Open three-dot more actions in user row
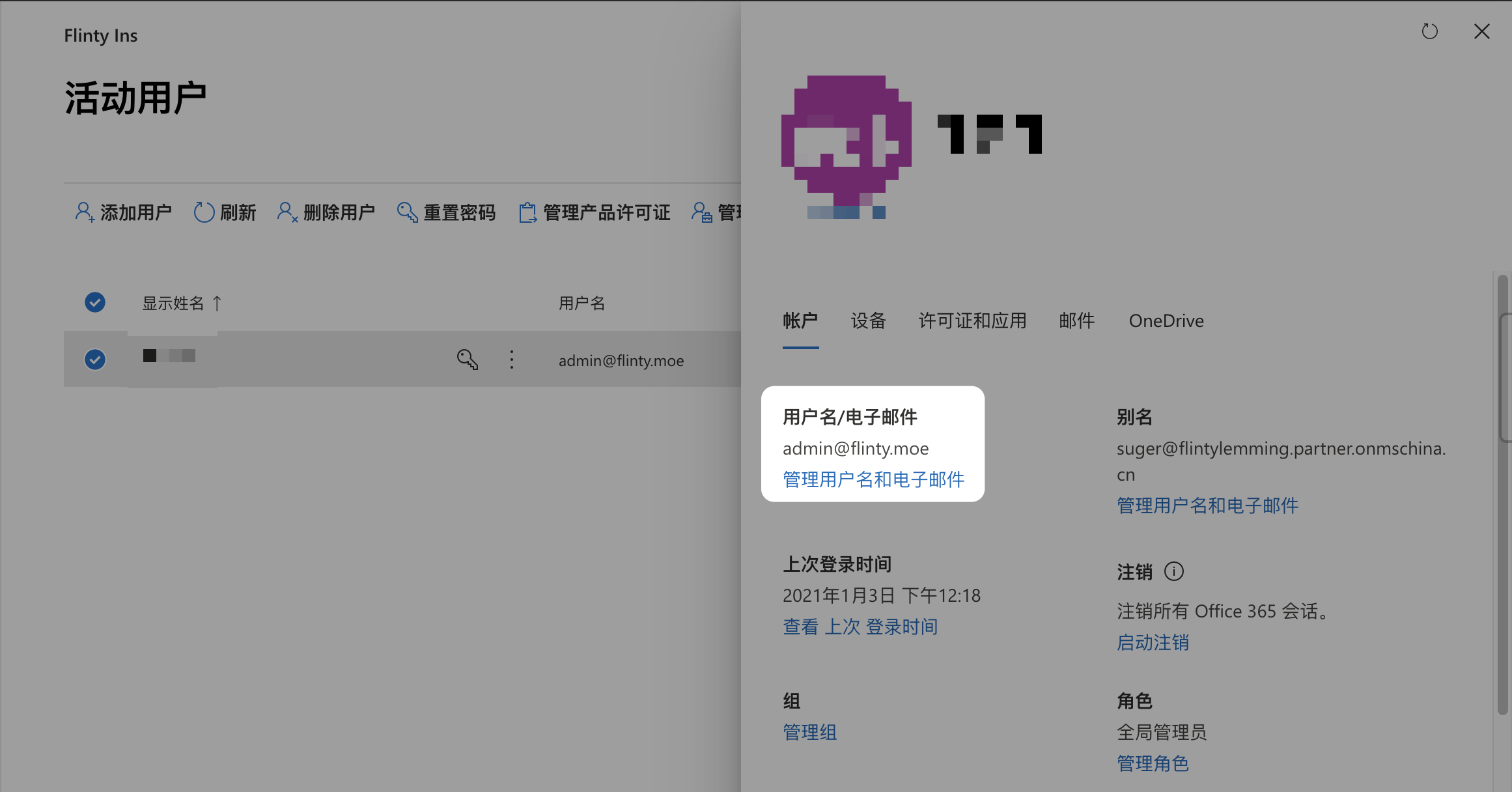 pyautogui.click(x=512, y=360)
